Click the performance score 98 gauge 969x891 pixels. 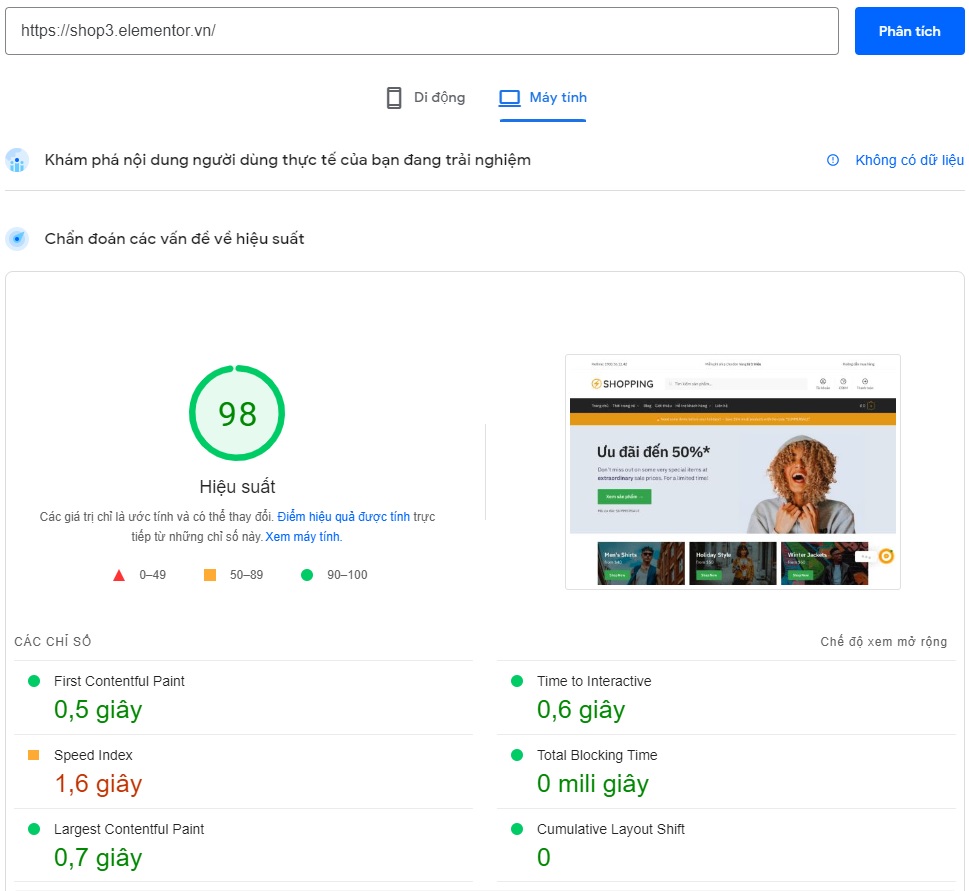[x=237, y=413]
